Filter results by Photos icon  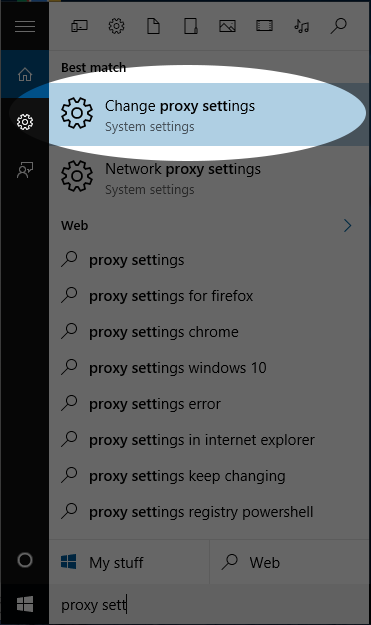coord(228,27)
